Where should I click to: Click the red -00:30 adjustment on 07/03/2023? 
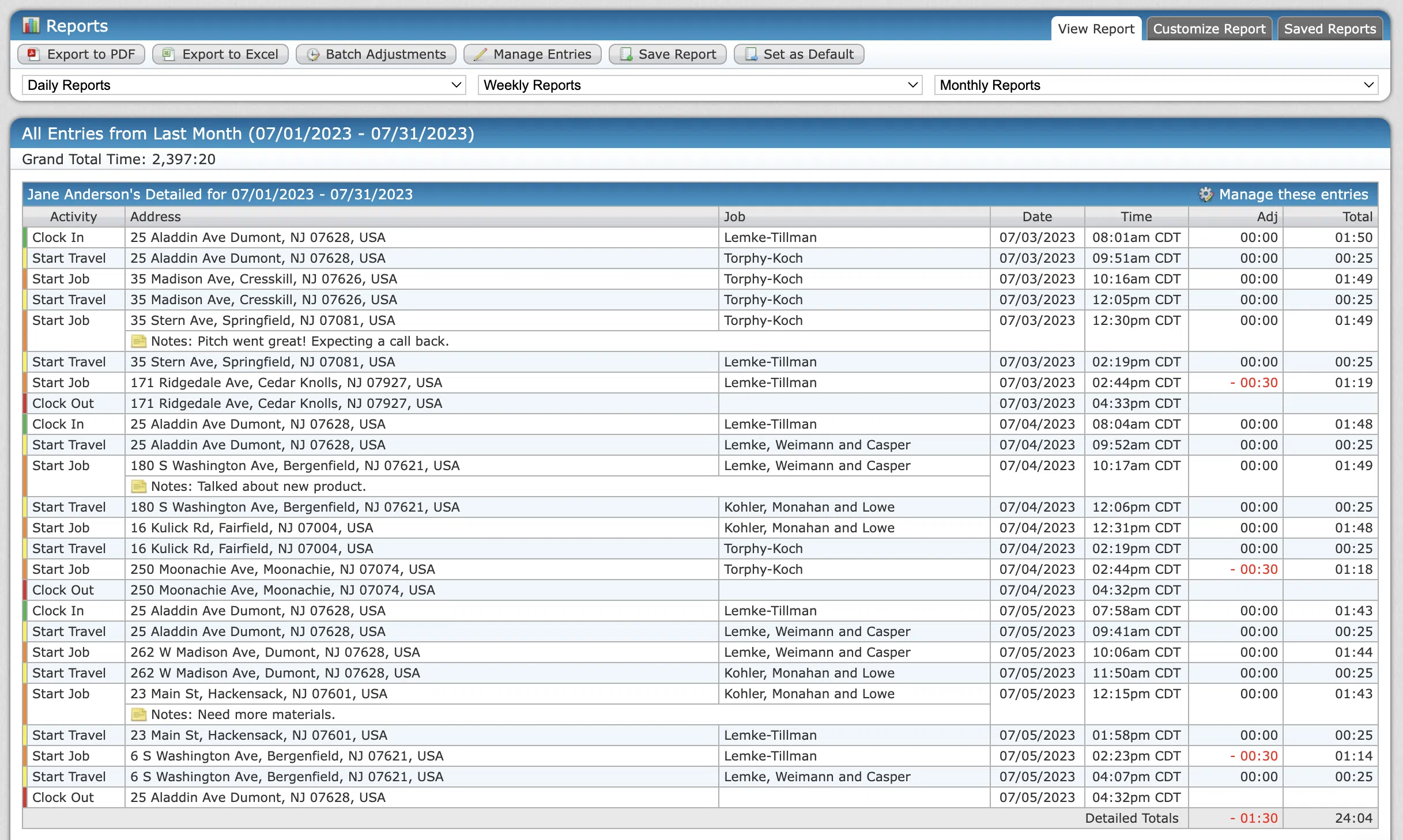point(1254,383)
